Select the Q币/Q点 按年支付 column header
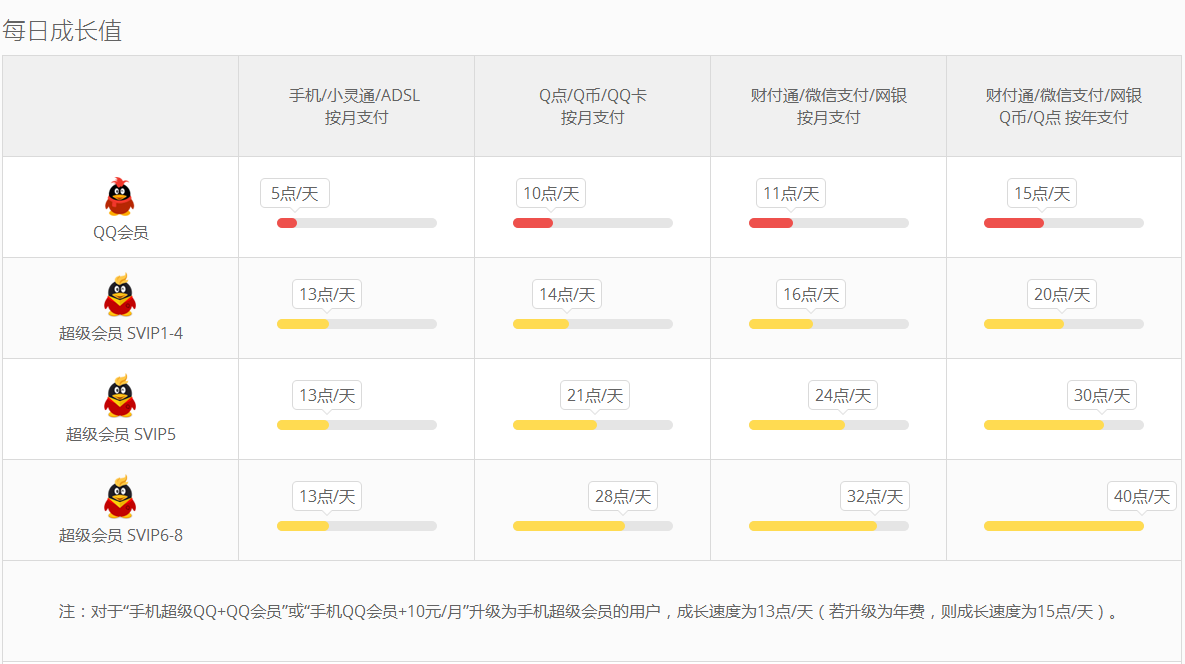 coord(1064,106)
